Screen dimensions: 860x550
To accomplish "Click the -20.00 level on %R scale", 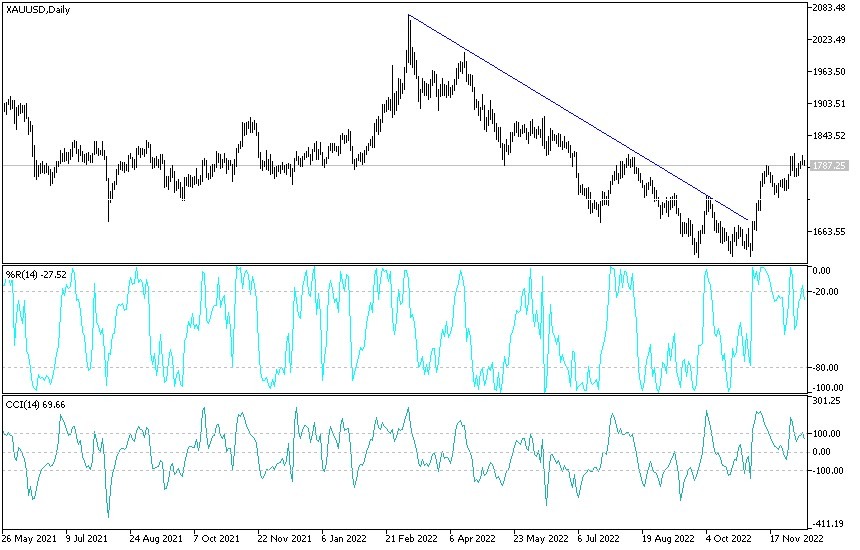I will pyautogui.click(x=825, y=292).
